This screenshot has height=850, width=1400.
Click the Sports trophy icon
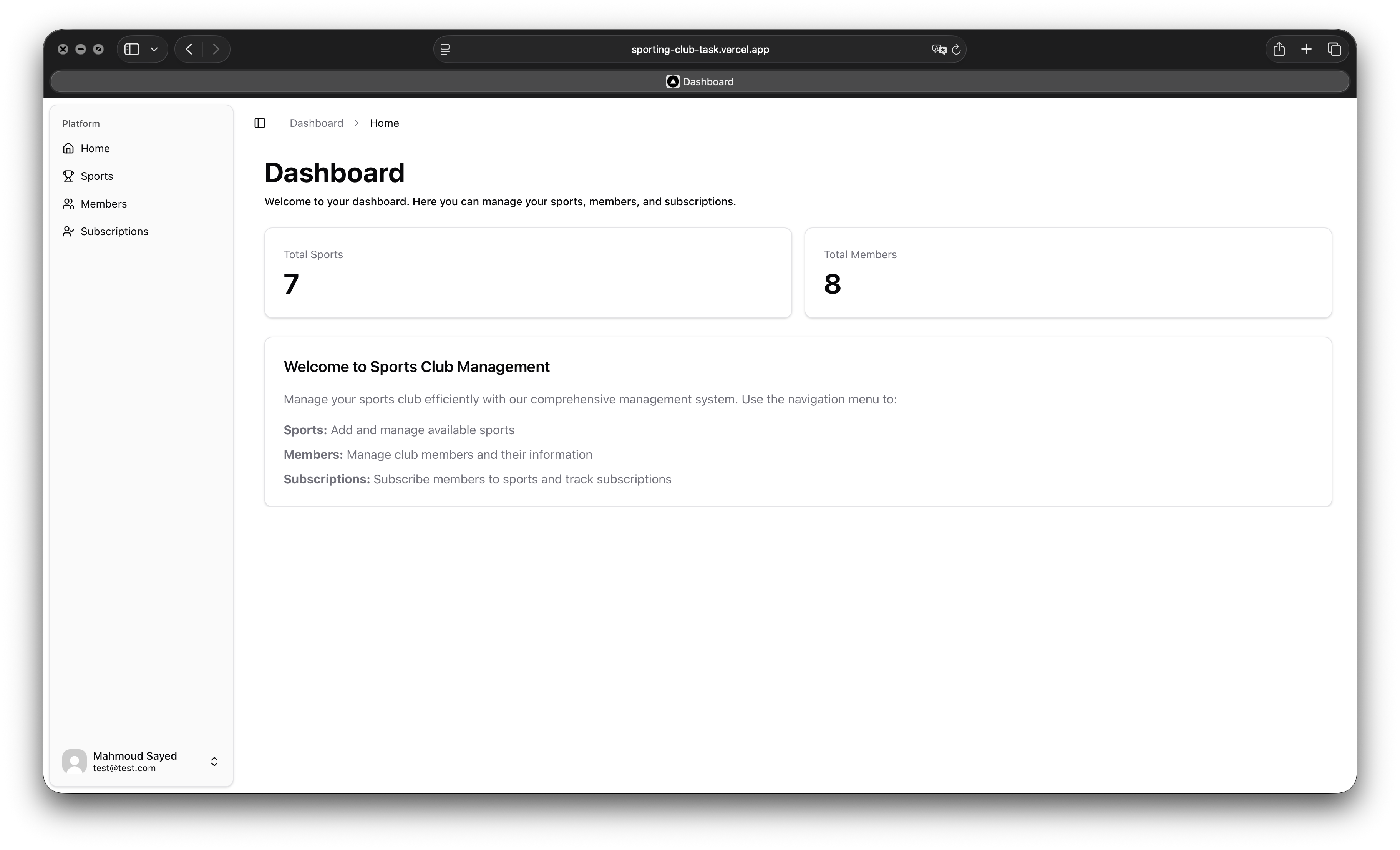(68, 176)
